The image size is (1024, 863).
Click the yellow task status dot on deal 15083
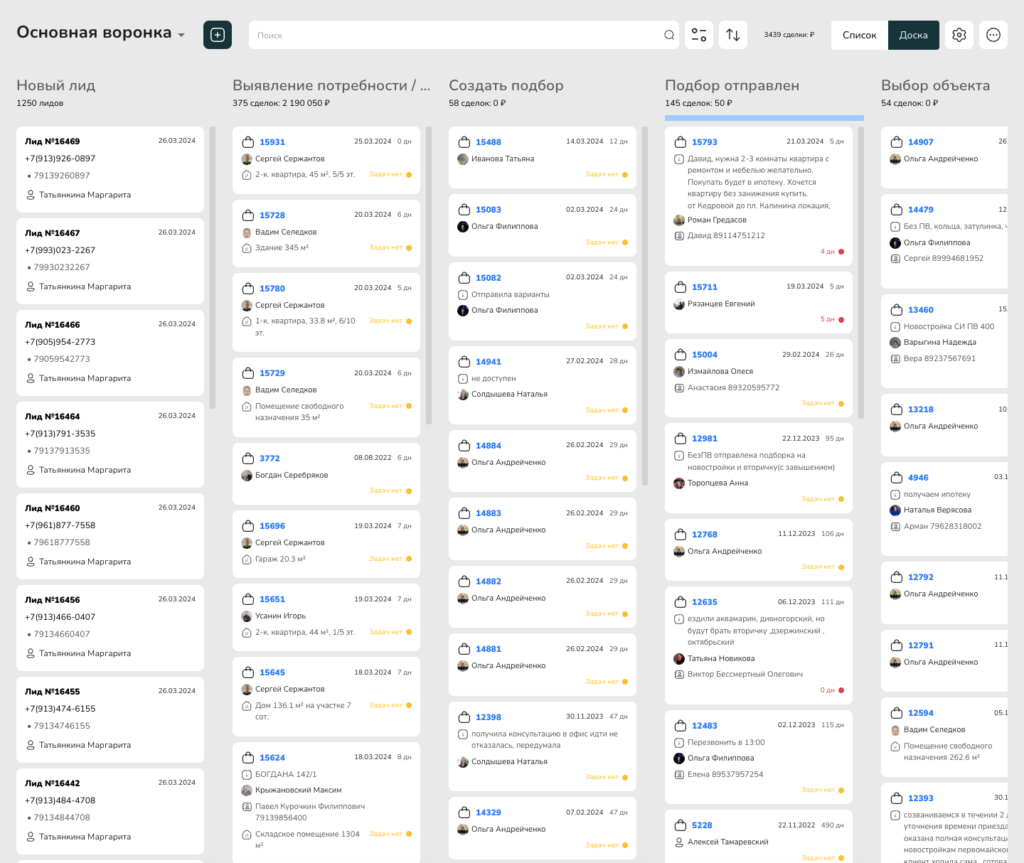pyautogui.click(x=625, y=242)
